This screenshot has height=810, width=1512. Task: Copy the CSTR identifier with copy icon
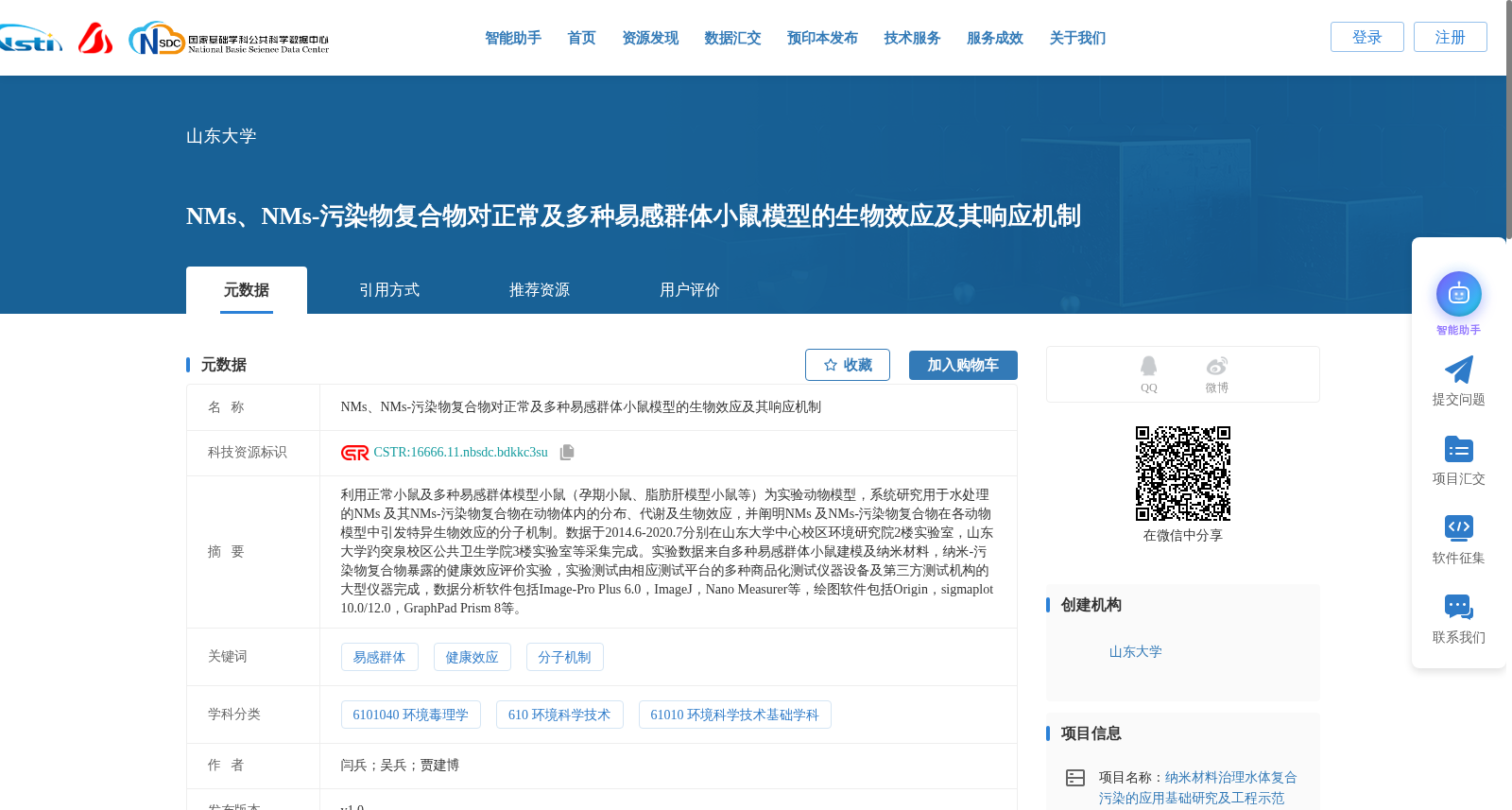point(567,453)
